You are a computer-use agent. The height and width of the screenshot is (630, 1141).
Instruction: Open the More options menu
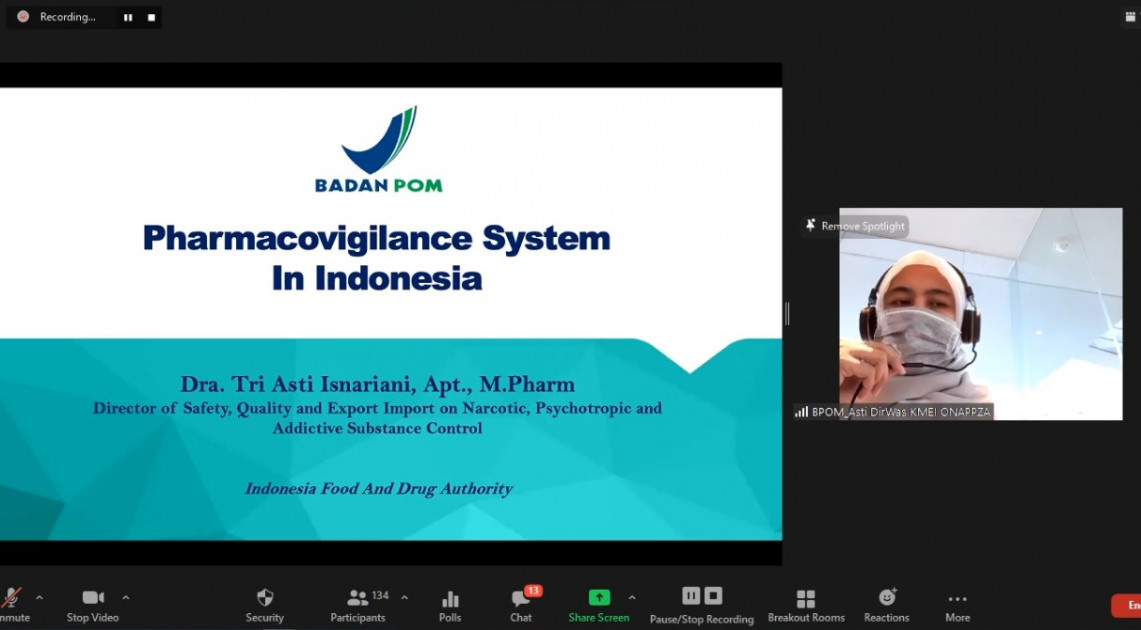coord(957,604)
